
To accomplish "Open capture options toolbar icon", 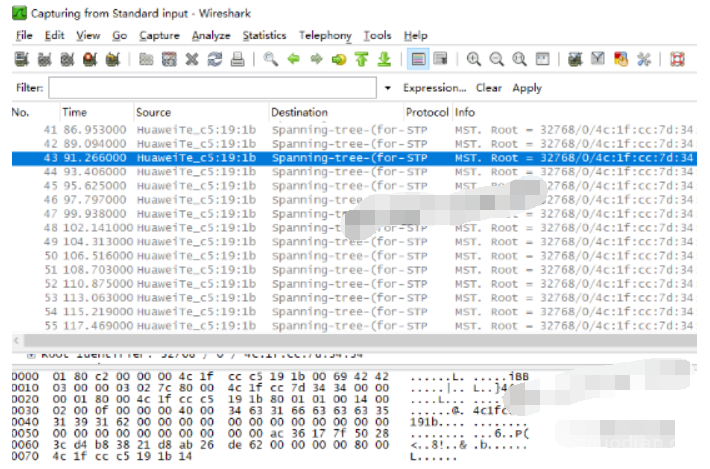I will pos(44,59).
